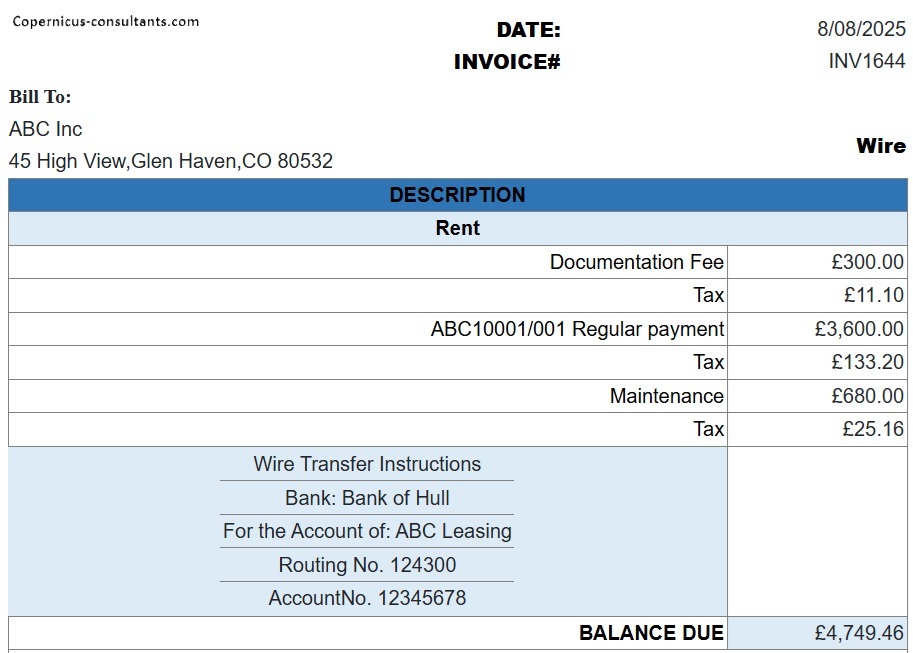Click the ABC10001/001 Regular payment cell
The height and width of the screenshot is (653, 913).
577,329
